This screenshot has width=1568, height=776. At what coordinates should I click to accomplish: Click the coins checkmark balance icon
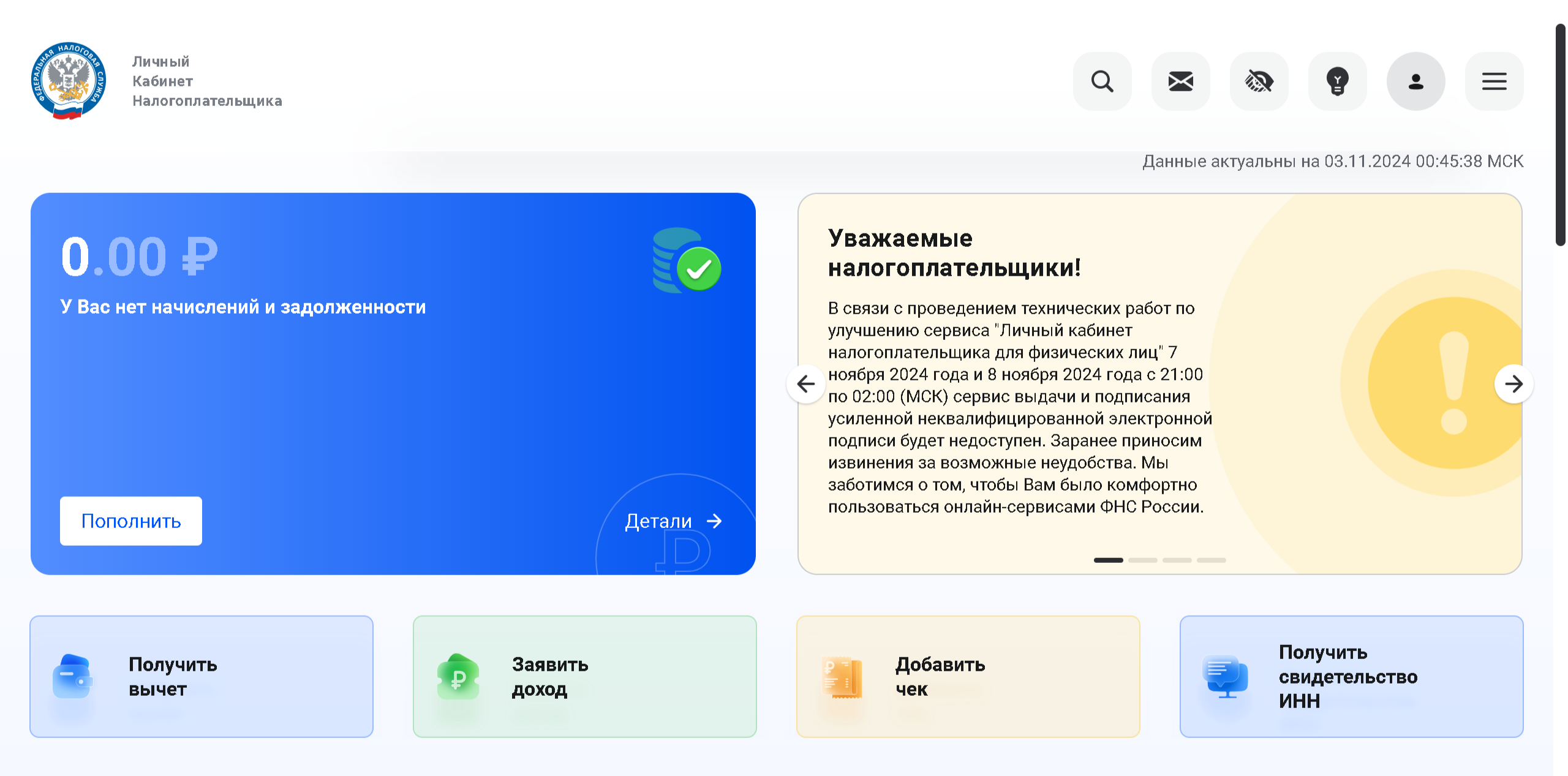(687, 262)
